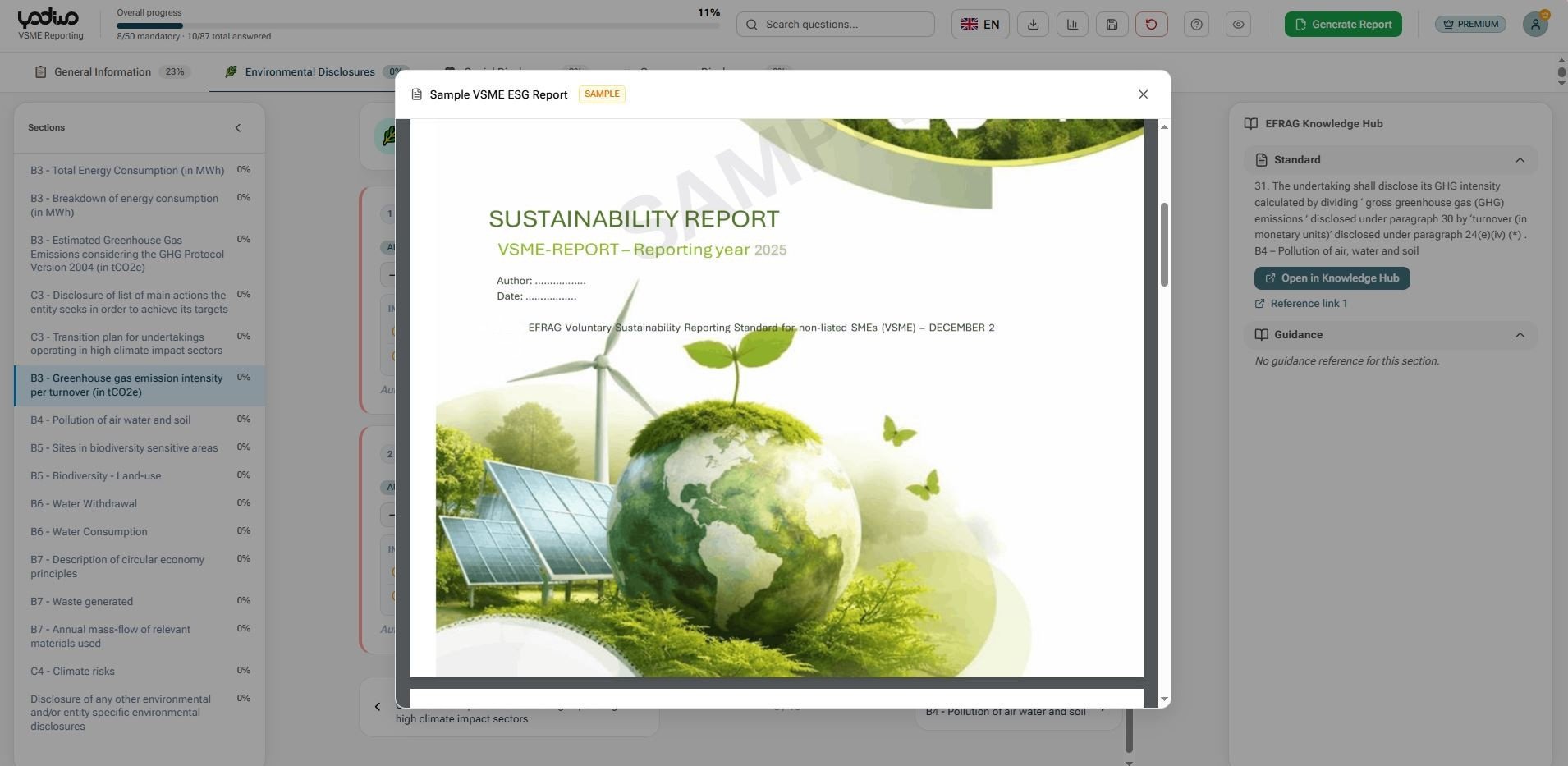Image resolution: width=1568 pixels, height=766 pixels.
Task: Click the Sustainability Report cover page
Action: (x=777, y=398)
